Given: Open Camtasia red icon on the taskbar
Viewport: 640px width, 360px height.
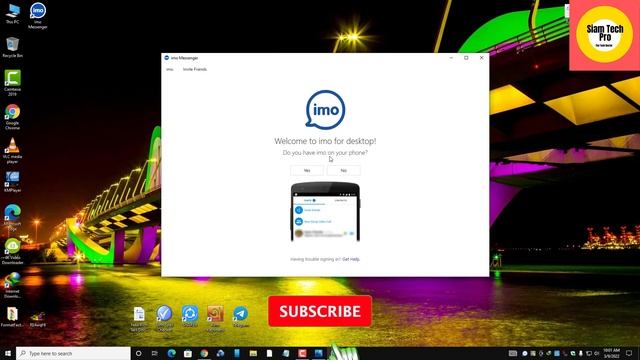Looking at the screenshot, I should click(x=302, y=353).
